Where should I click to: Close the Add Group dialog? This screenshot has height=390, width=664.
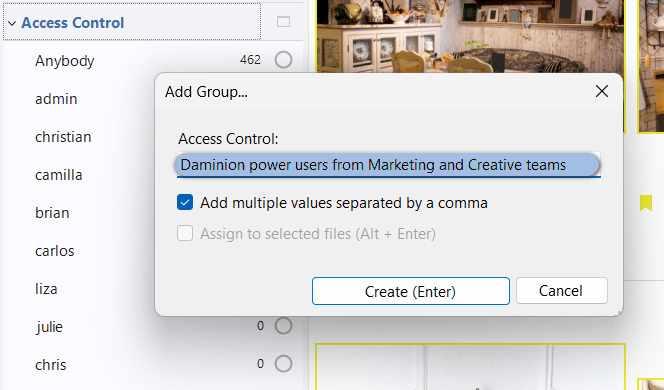tap(601, 91)
